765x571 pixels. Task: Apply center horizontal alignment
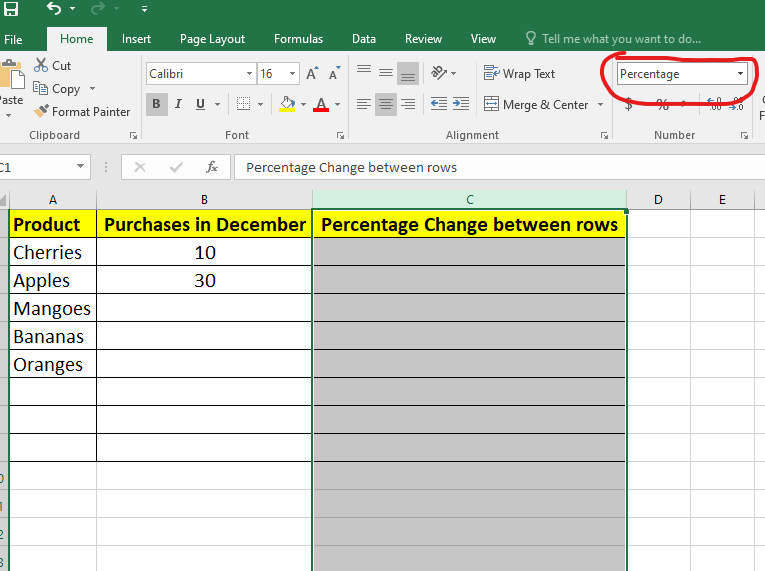click(x=386, y=104)
